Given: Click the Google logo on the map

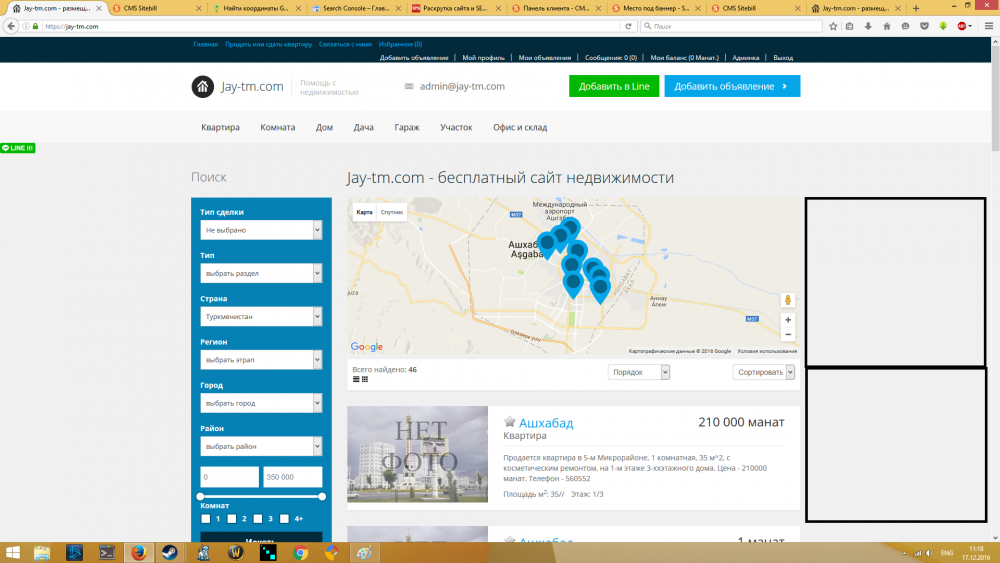Looking at the screenshot, I should [x=367, y=347].
